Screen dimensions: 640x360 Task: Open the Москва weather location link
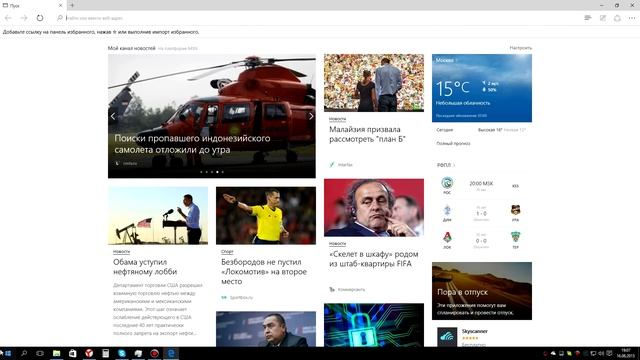446,60
